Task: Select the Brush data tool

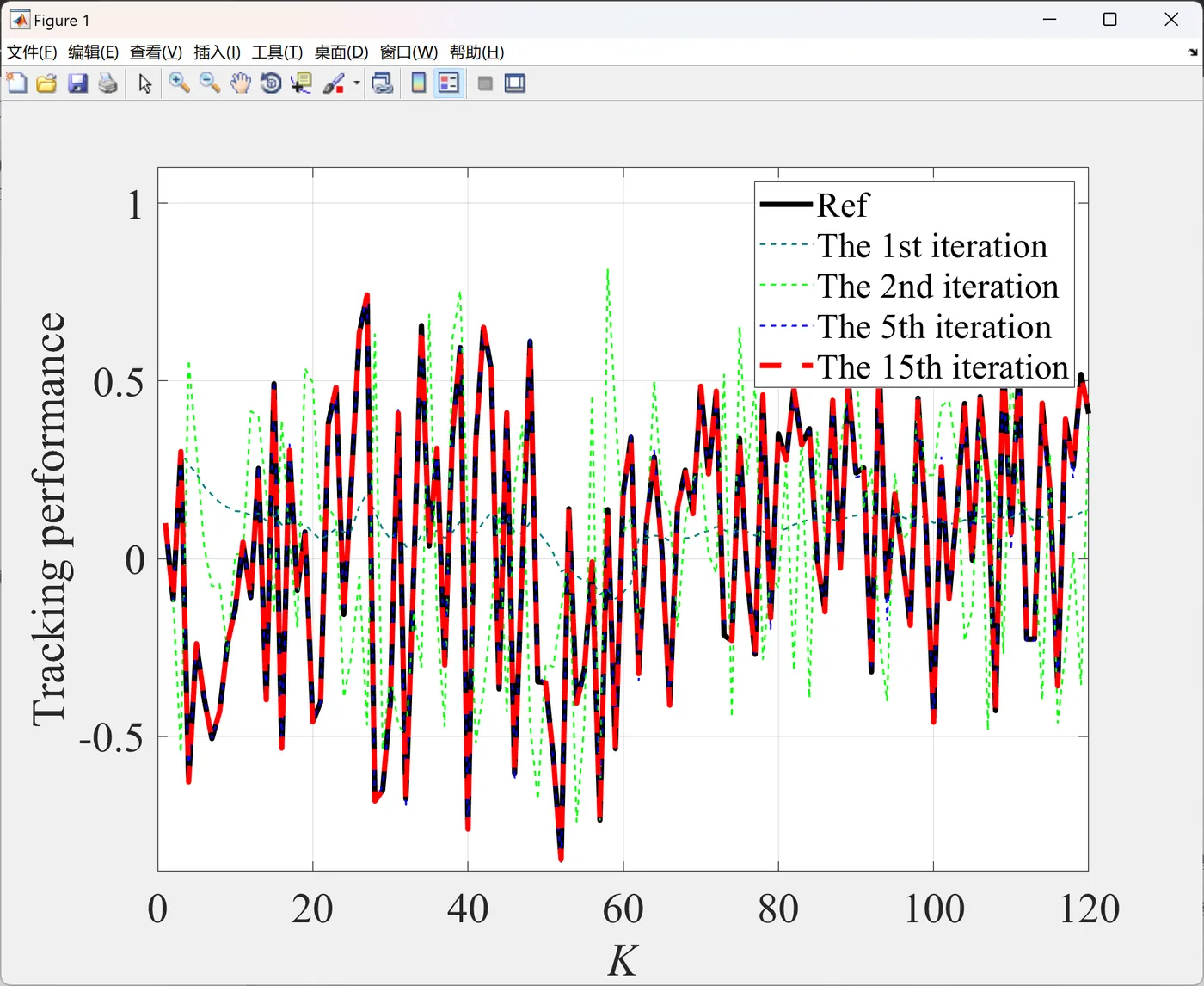Action: 334,83
